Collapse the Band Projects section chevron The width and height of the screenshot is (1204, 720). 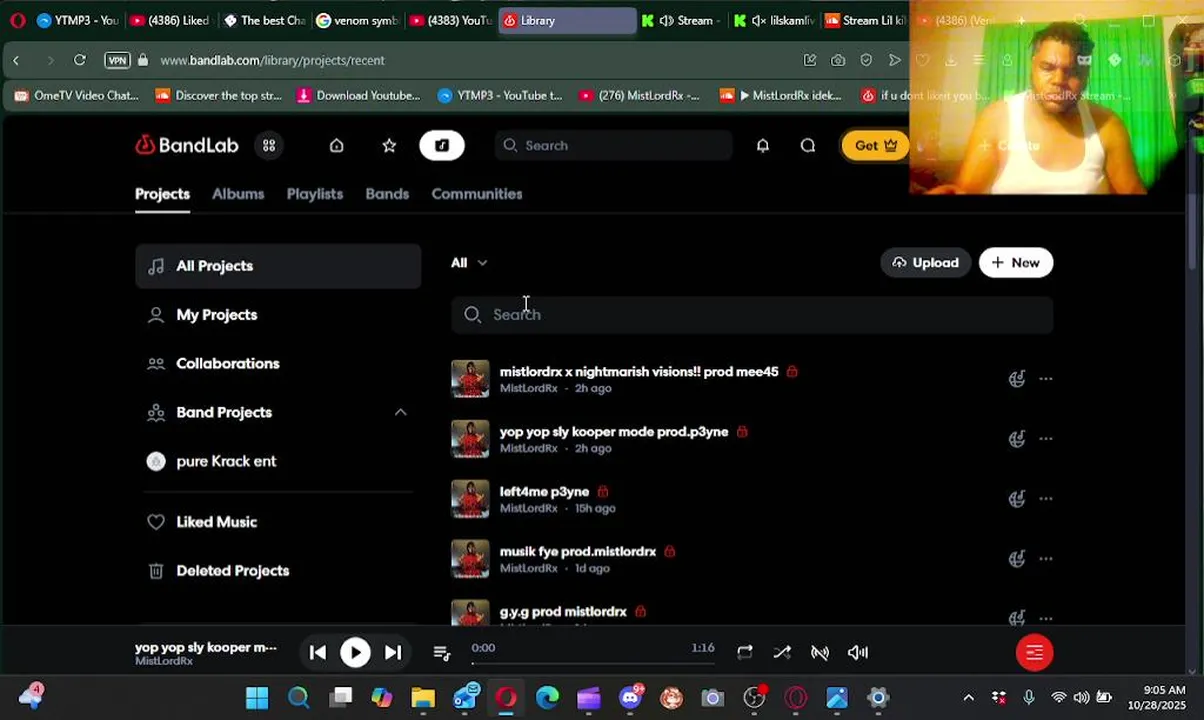pos(400,412)
